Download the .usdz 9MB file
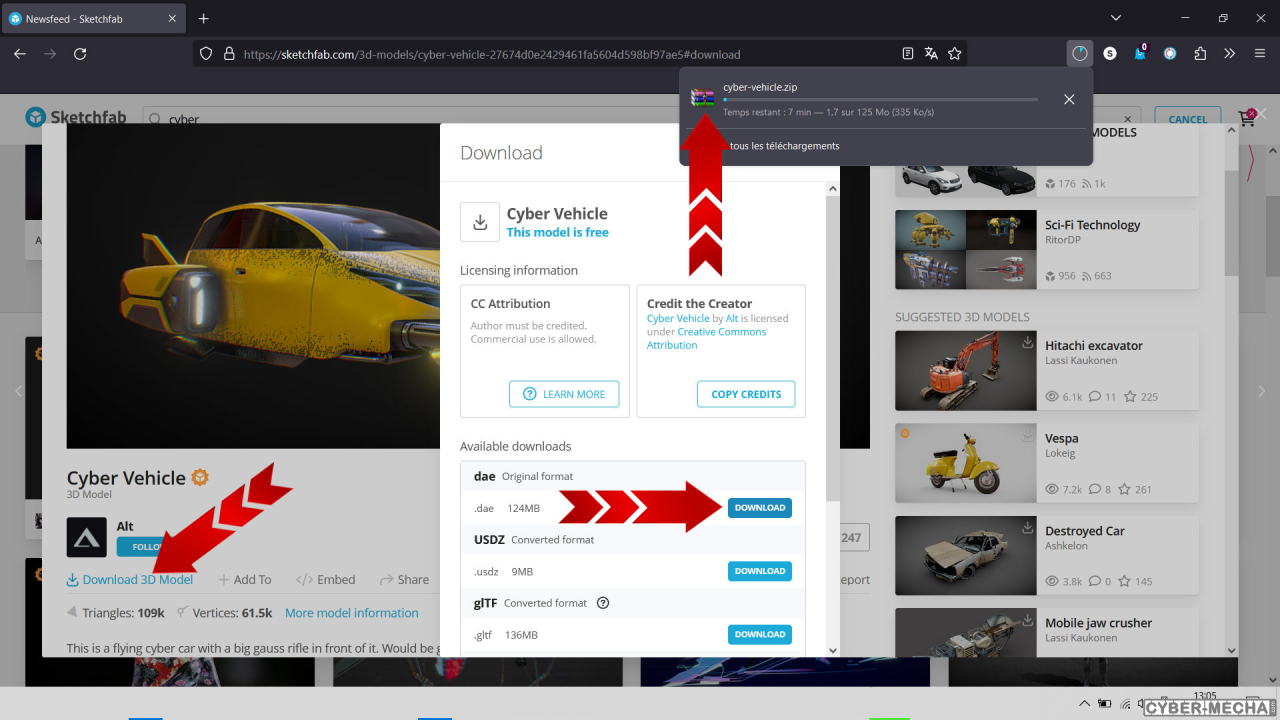This screenshot has height=720, width=1280. [760, 571]
